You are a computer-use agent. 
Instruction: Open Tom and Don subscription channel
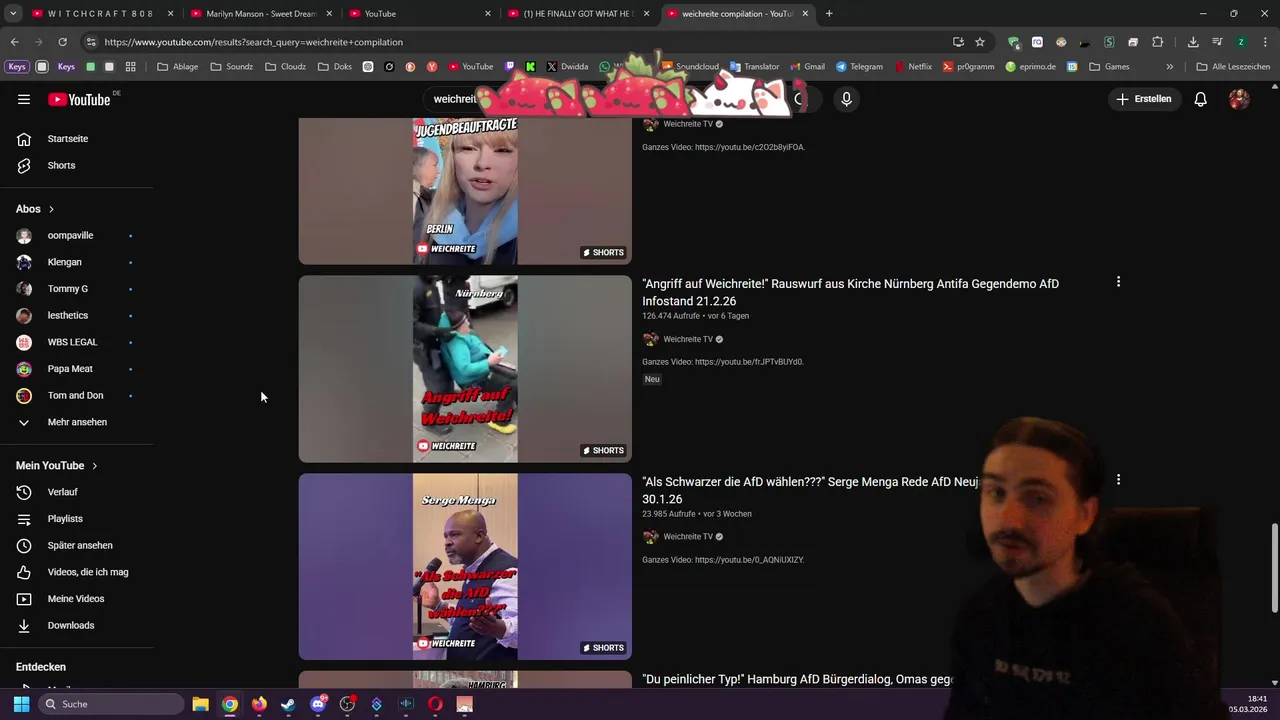pos(76,395)
